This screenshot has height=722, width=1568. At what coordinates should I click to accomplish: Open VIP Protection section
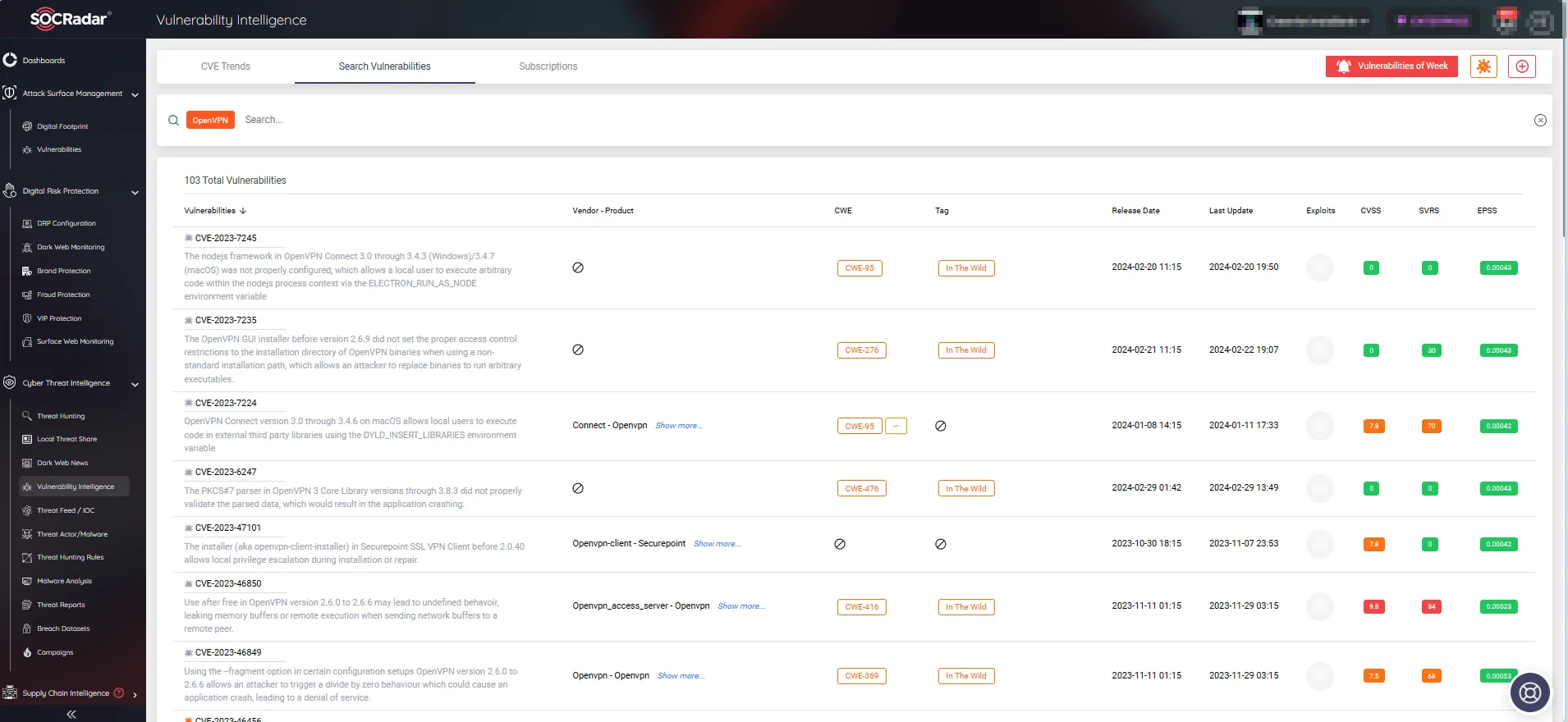(x=59, y=318)
